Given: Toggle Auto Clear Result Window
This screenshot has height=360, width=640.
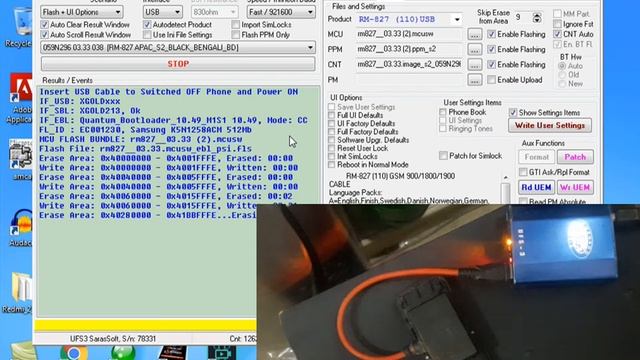Looking at the screenshot, I should pyautogui.click(x=44, y=25).
